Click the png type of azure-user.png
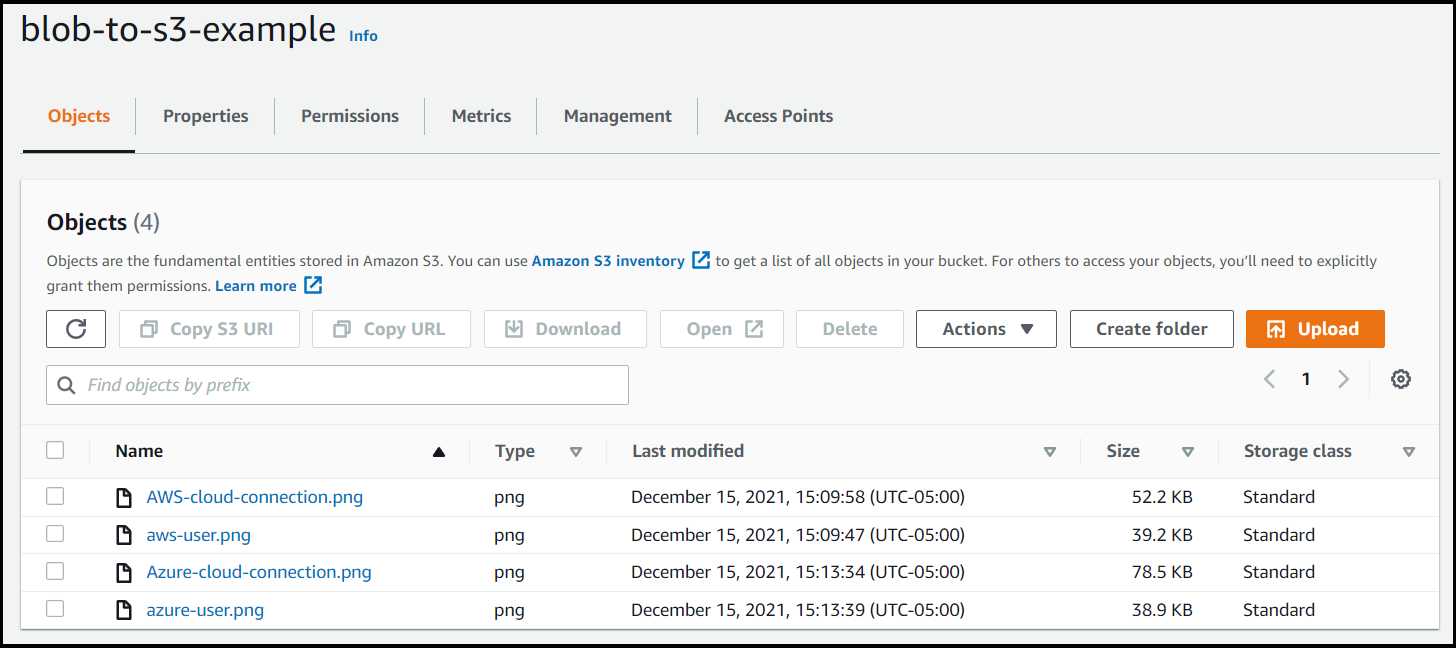 [x=509, y=611]
